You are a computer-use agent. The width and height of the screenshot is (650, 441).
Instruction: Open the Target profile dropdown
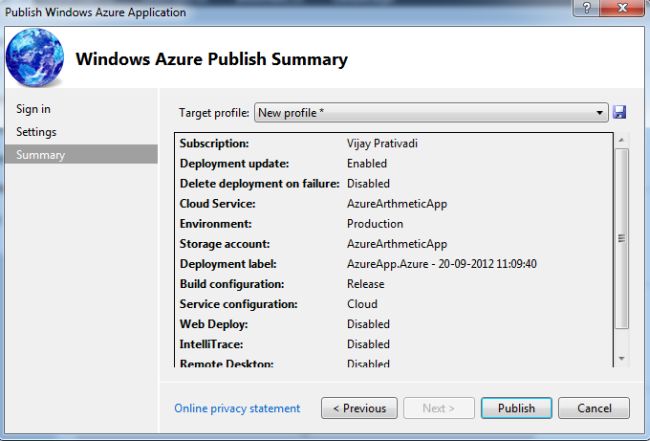[x=431, y=113]
